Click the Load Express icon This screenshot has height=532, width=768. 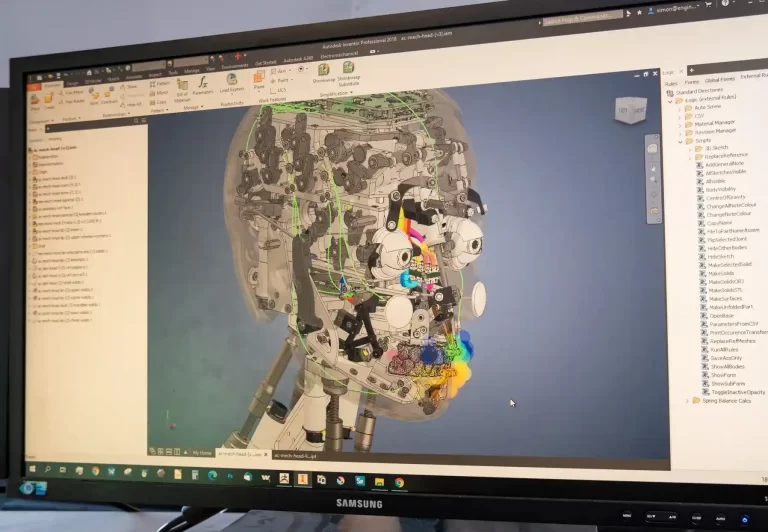[x=232, y=83]
